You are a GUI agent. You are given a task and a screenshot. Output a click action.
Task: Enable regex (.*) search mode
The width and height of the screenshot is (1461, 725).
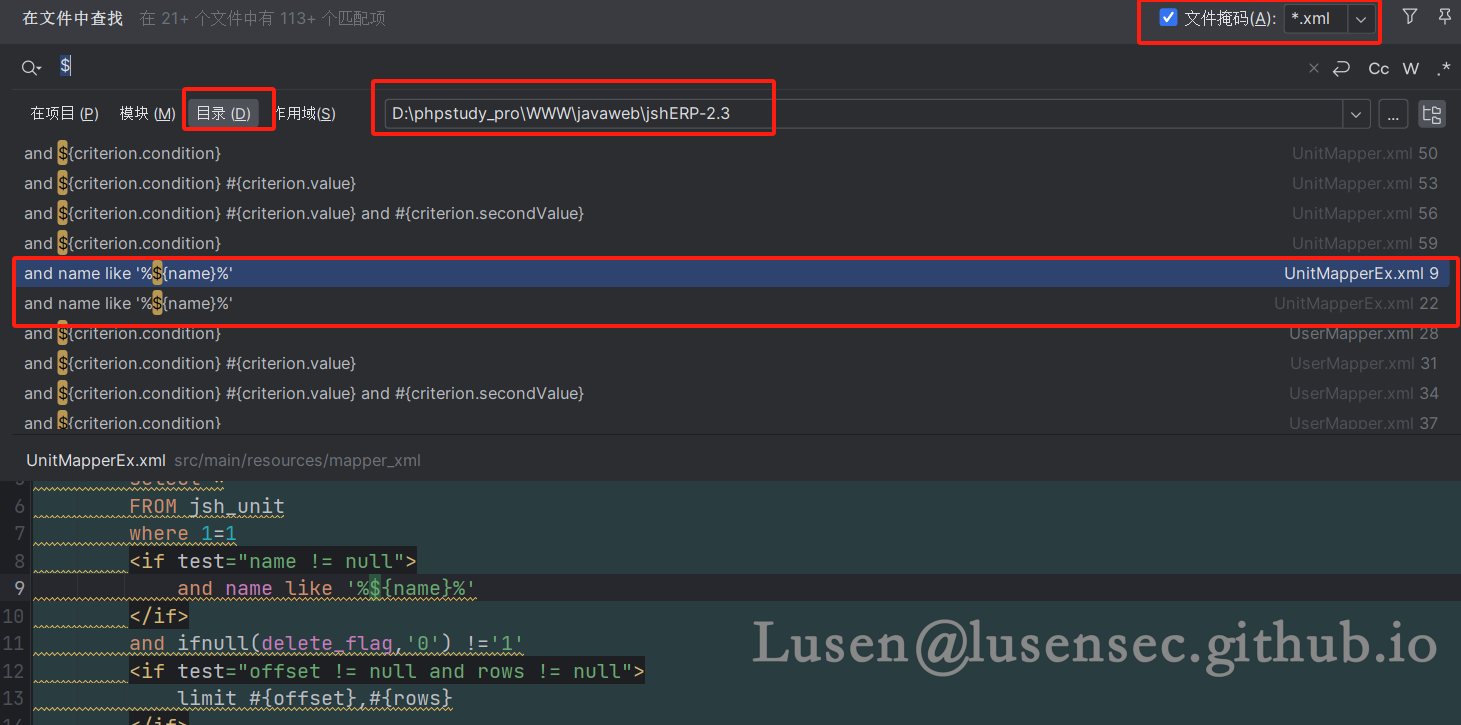click(1443, 68)
